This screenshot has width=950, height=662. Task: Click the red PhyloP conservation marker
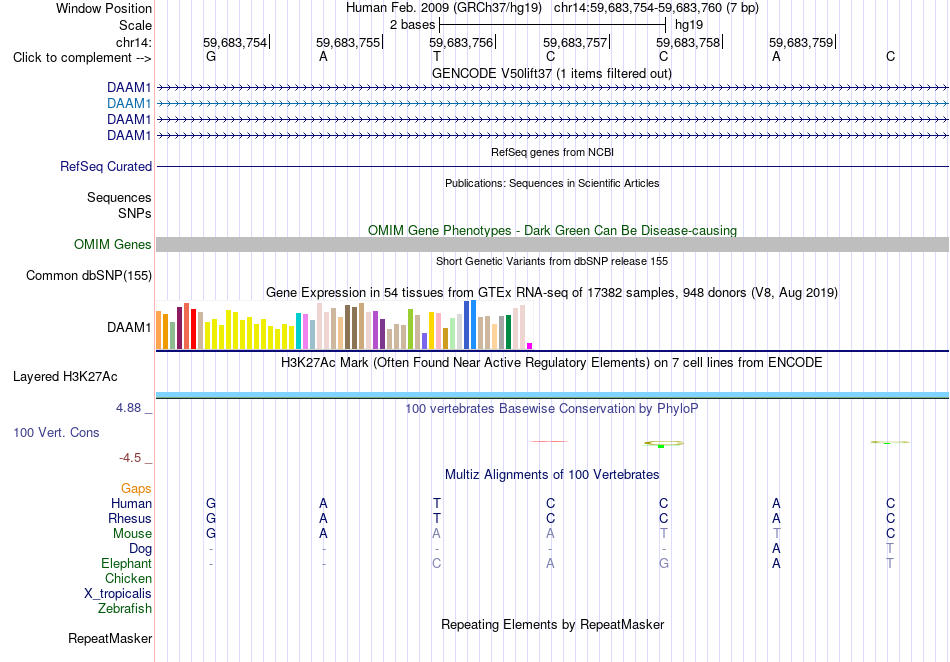[549, 442]
